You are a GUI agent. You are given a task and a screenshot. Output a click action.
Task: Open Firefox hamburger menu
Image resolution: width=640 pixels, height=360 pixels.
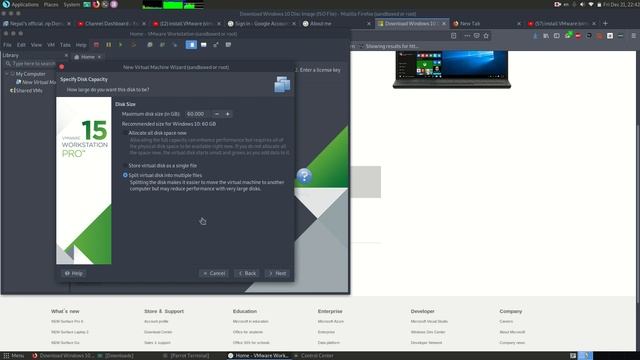[633, 36]
